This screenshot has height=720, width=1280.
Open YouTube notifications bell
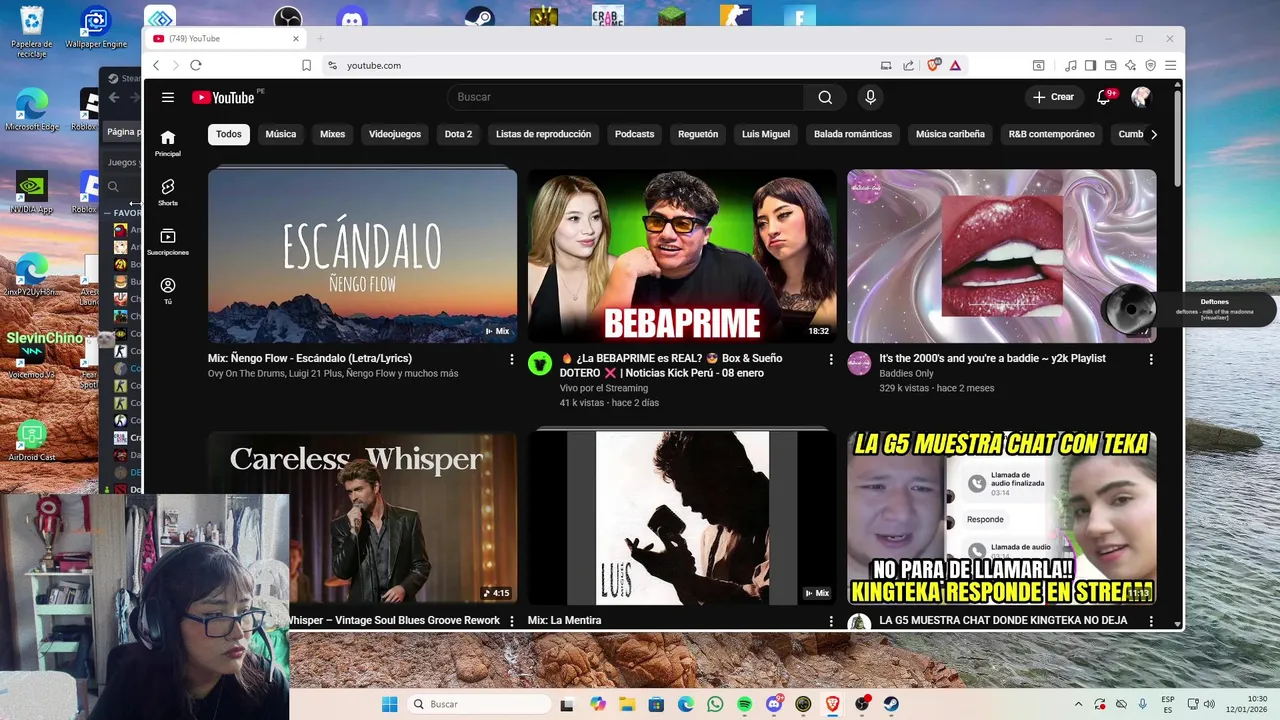point(1104,97)
